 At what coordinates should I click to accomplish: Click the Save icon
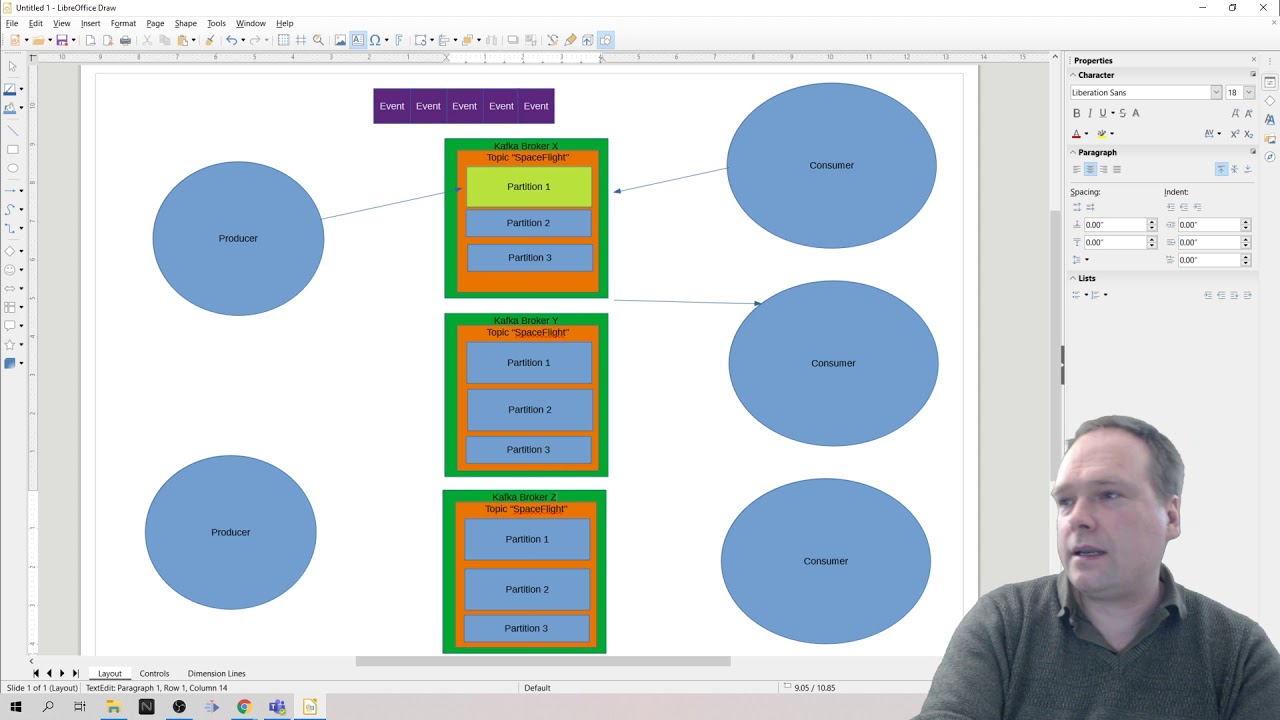(61, 40)
